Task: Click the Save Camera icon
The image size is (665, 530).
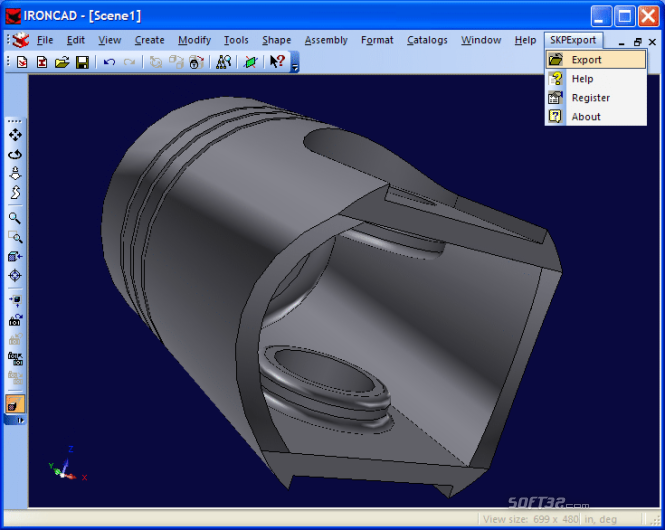Action: (x=15, y=320)
